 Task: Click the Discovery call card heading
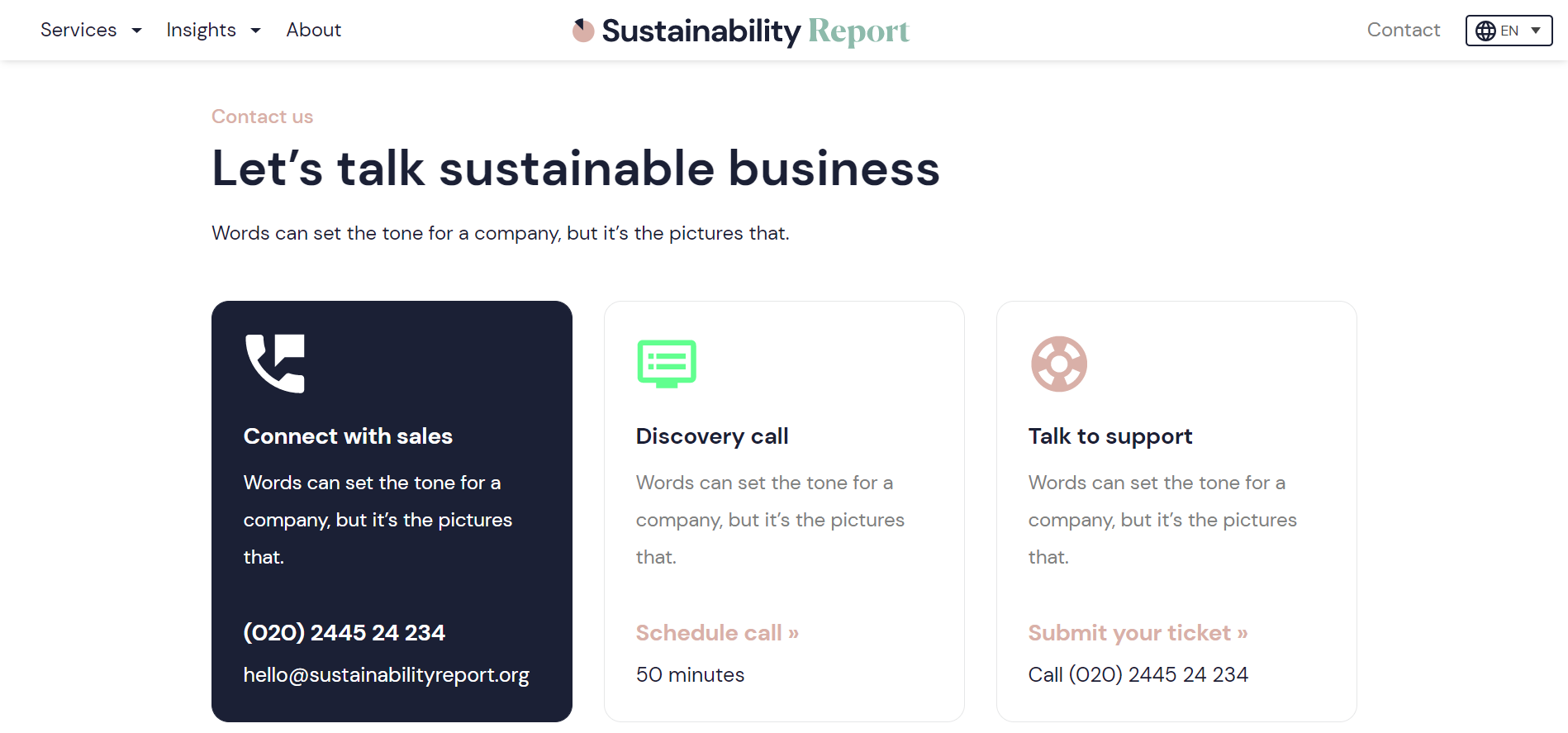[x=711, y=436]
